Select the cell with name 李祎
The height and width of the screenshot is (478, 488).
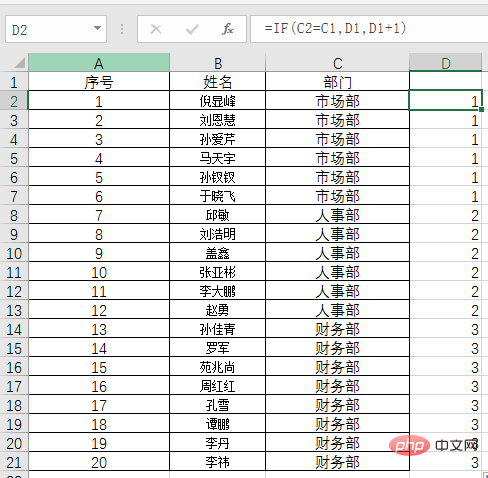(x=217, y=461)
